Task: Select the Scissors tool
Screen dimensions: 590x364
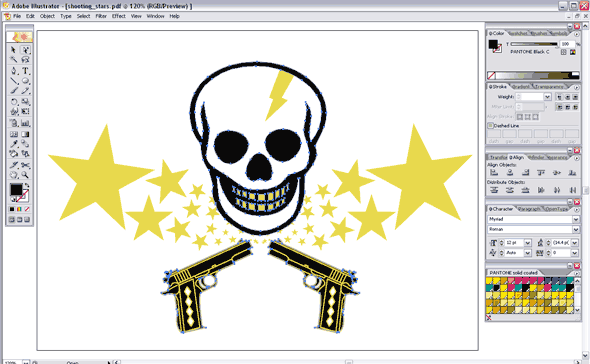Action: click(x=25, y=165)
